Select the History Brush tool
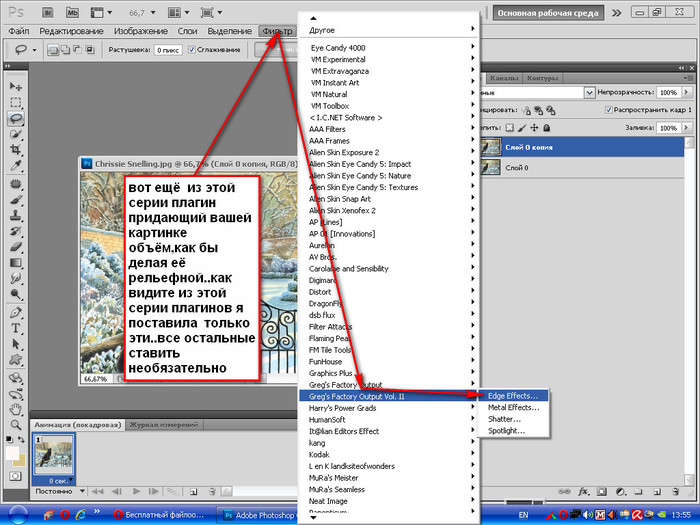700x525 pixels. click(x=16, y=231)
